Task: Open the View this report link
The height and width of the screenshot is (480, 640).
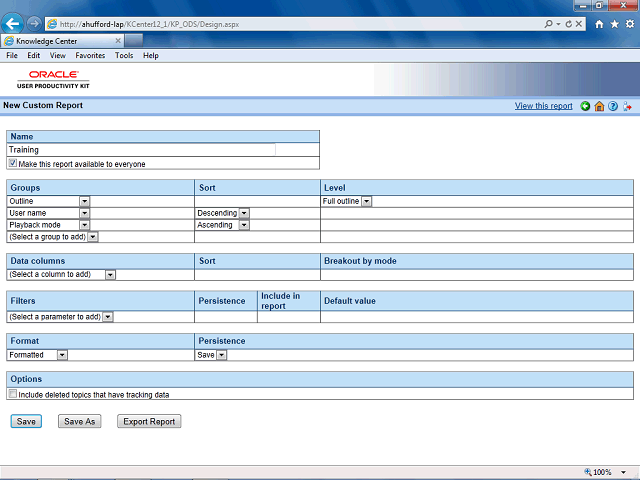Action: coord(543,106)
